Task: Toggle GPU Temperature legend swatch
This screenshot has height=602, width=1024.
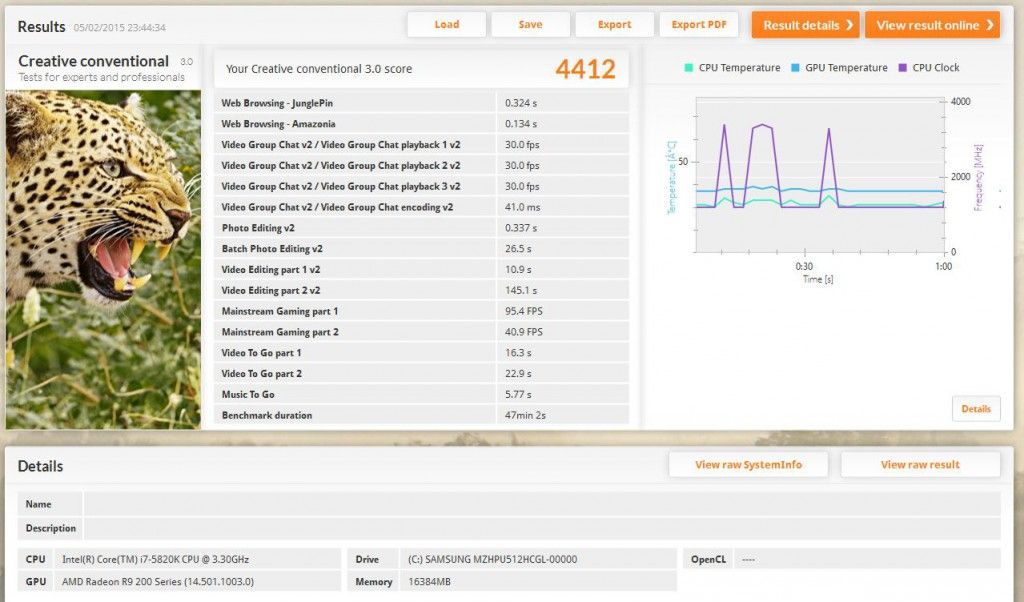Action: [x=795, y=67]
